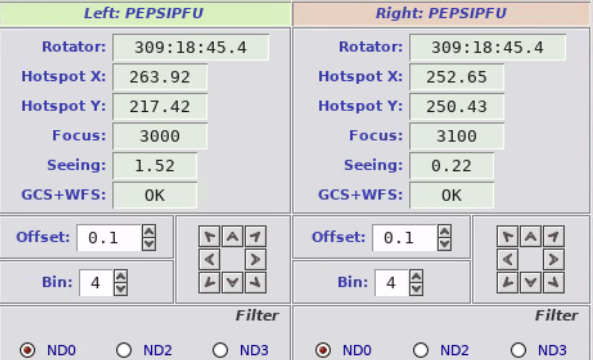Click the up arrow in Left offset pad
Viewport: 593px width, 360px height.
click(233, 237)
